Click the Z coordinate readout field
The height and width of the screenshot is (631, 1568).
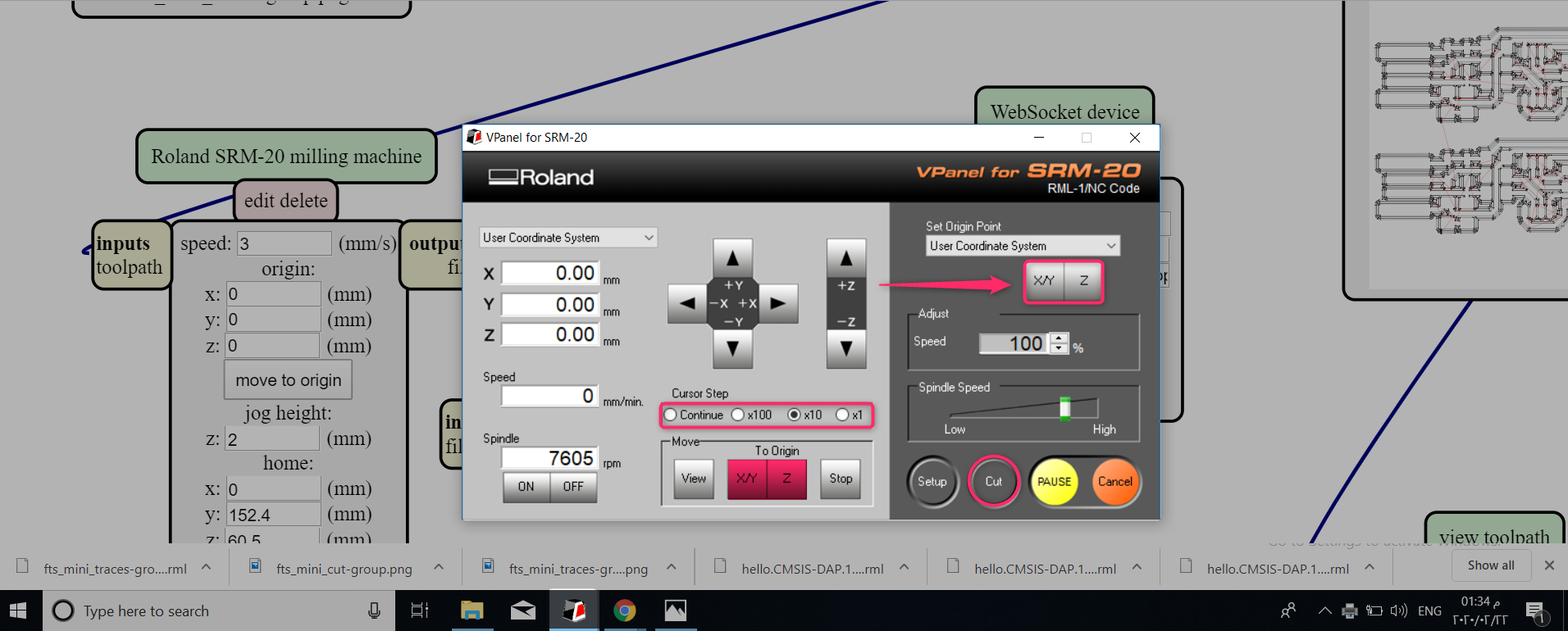[x=549, y=334]
